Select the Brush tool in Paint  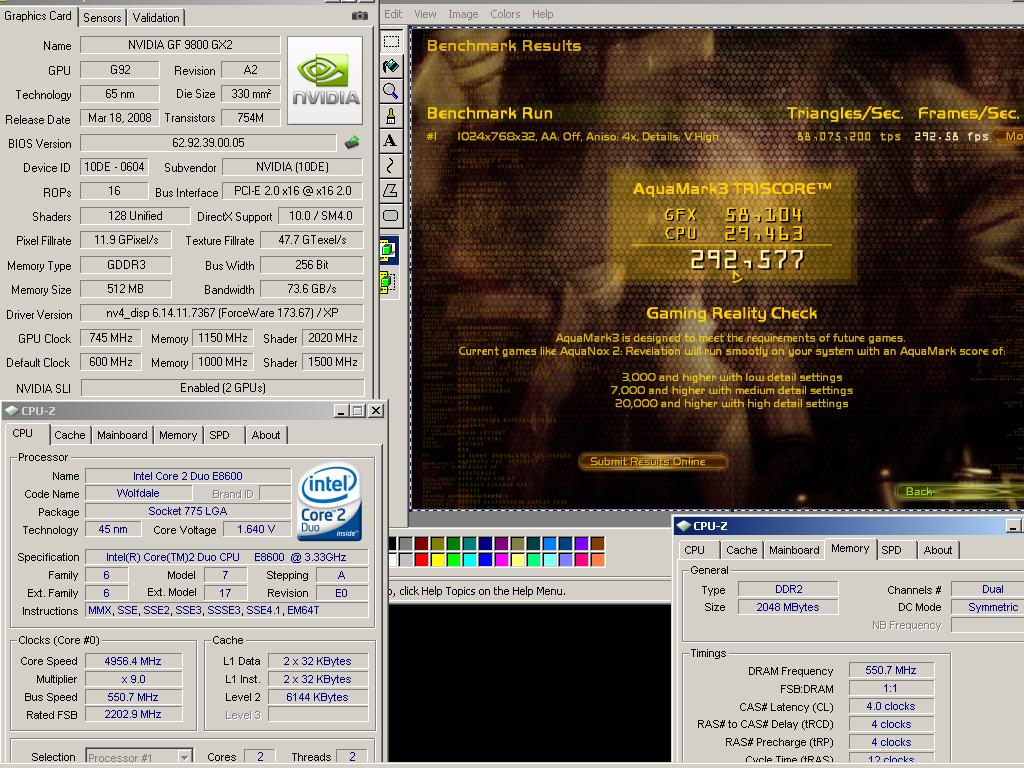(391, 116)
